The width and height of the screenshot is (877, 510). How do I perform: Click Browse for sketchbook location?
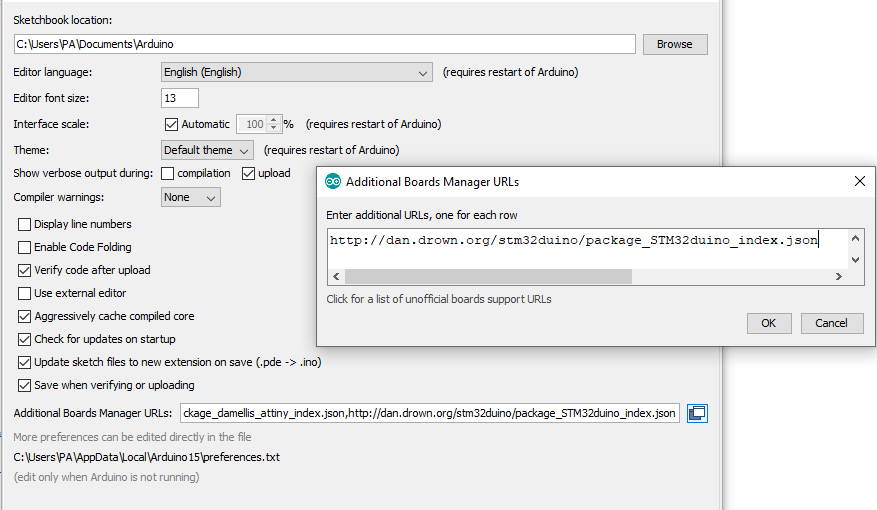pyautogui.click(x=675, y=44)
